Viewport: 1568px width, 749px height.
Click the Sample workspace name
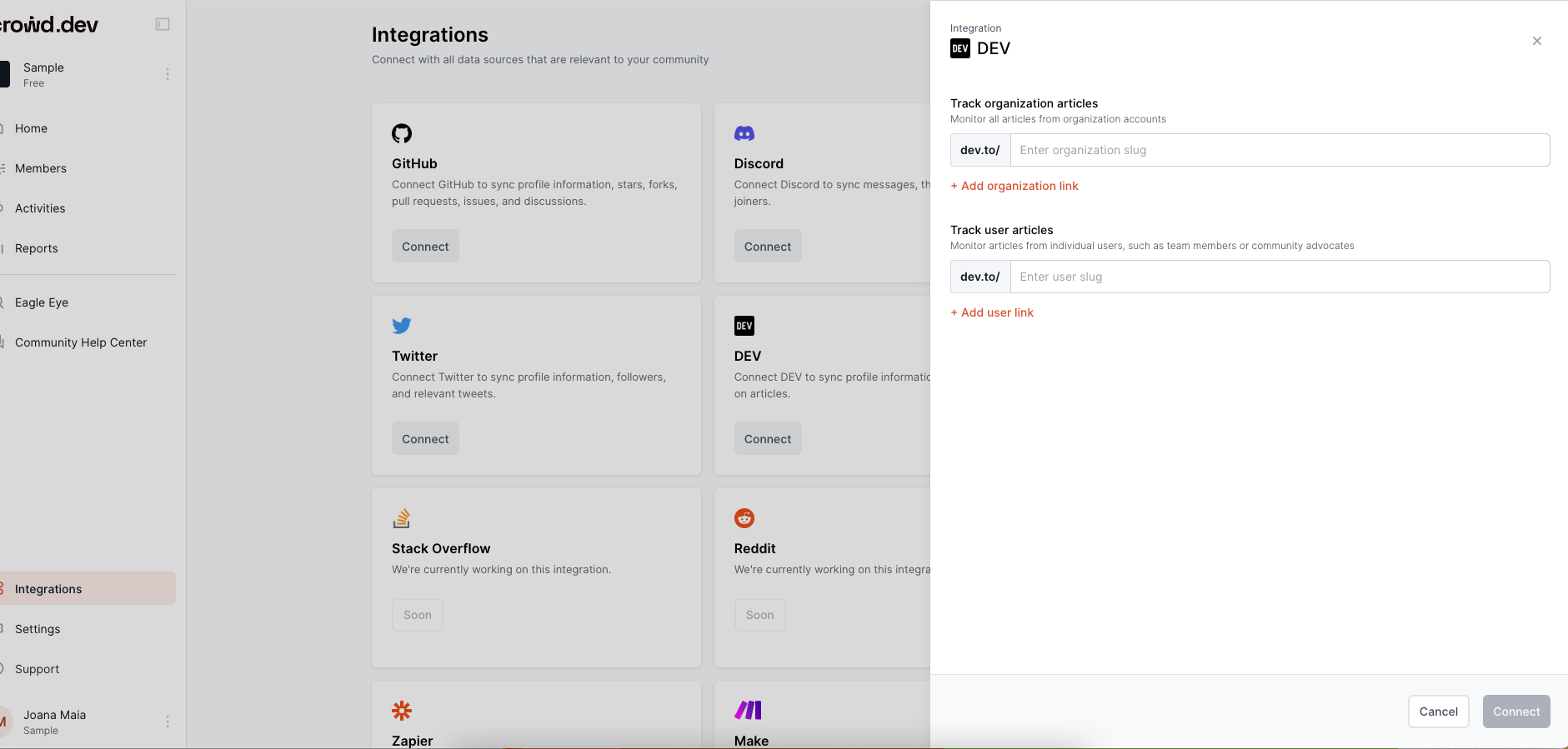pyautogui.click(x=43, y=67)
